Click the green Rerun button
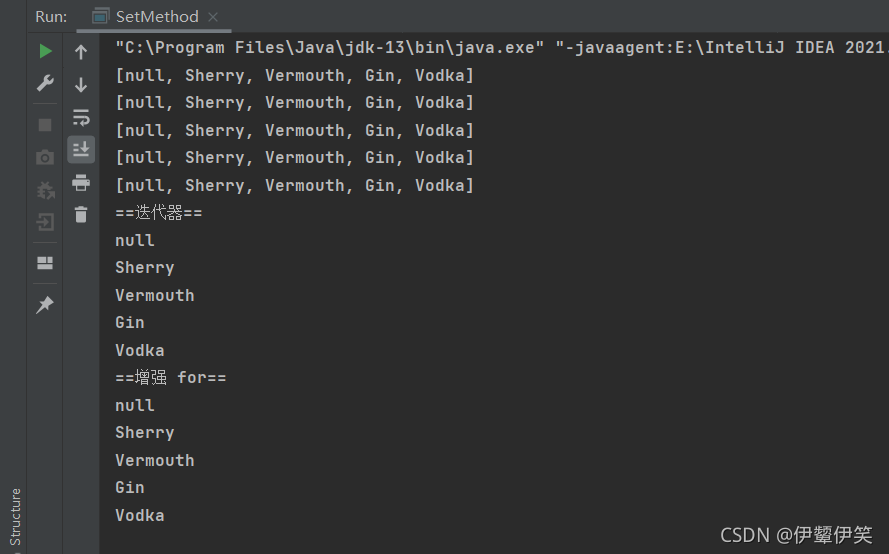The width and height of the screenshot is (889, 554). [45, 52]
